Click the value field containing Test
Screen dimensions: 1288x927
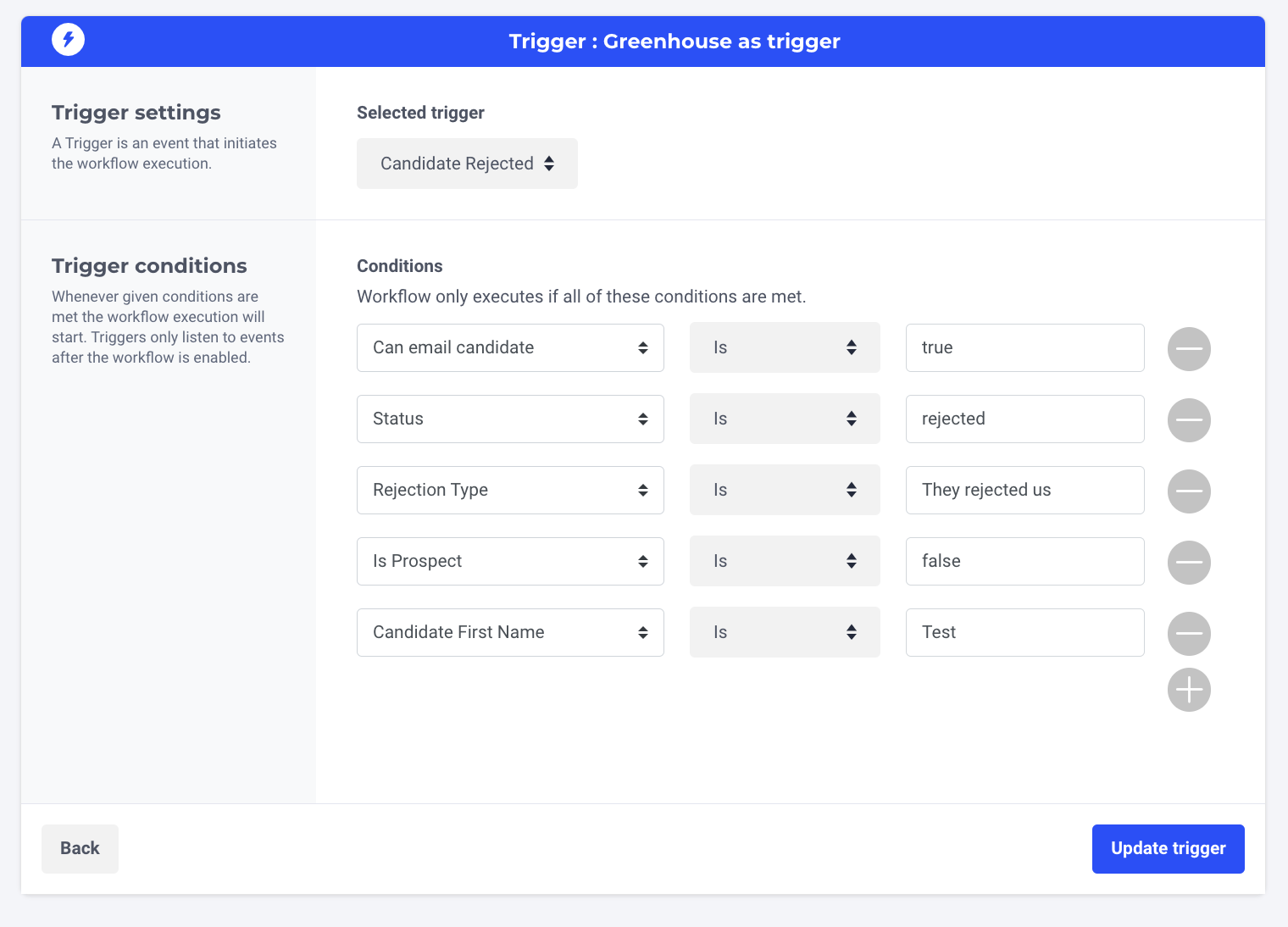[x=1025, y=632]
